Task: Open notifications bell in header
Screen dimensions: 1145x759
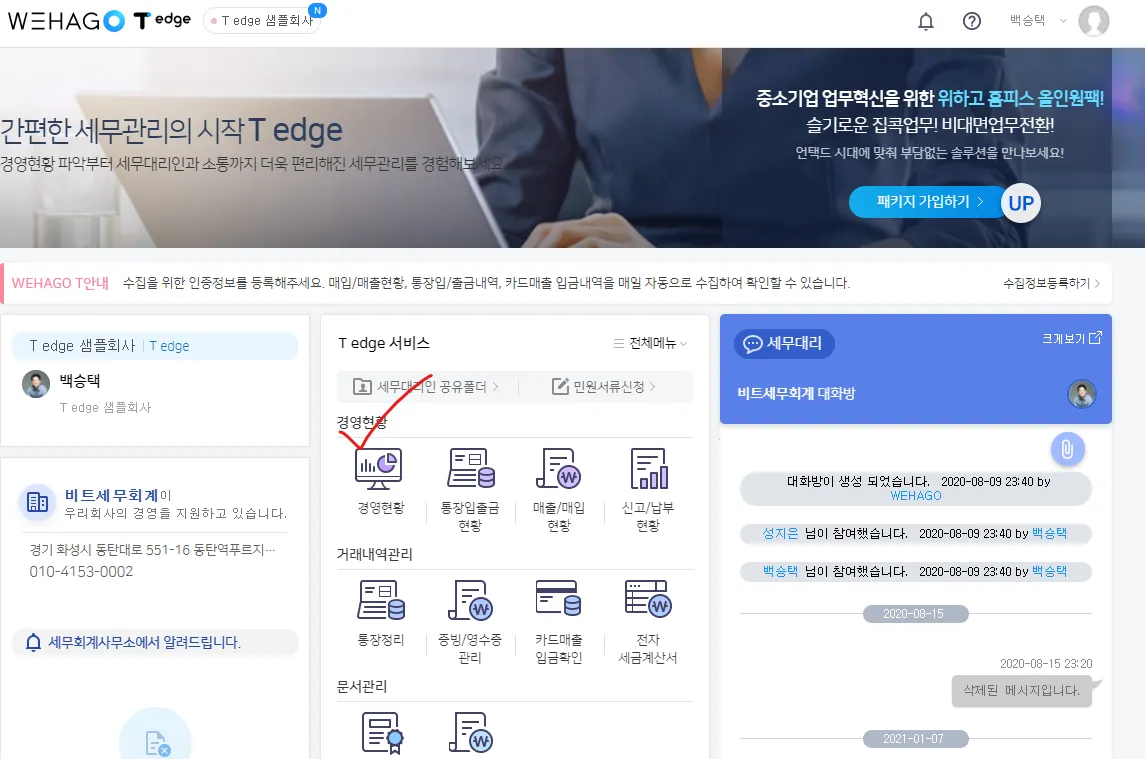Action: (926, 21)
